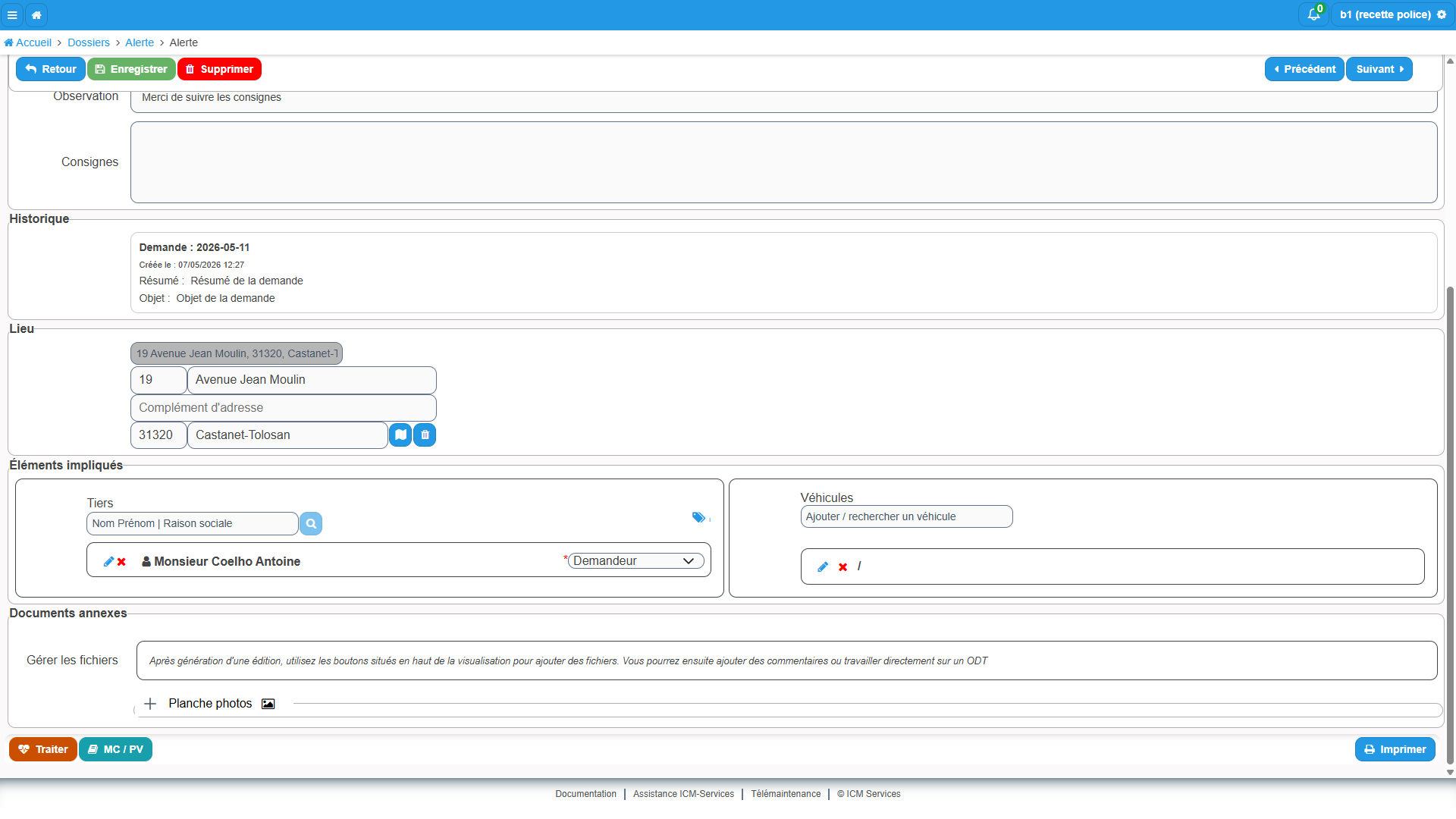Click the blue tags icon in Tiers
1456x819 pixels.
click(x=699, y=518)
